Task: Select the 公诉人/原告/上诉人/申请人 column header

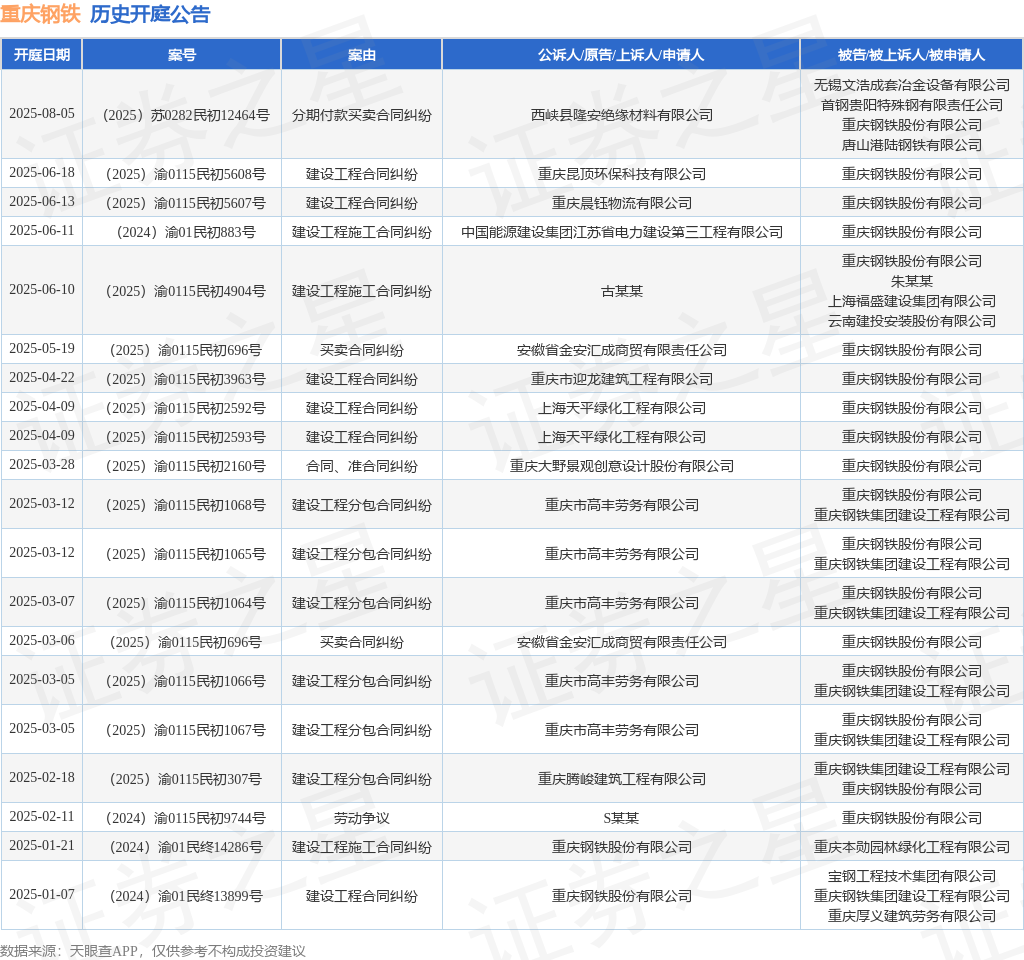Action: [x=621, y=55]
